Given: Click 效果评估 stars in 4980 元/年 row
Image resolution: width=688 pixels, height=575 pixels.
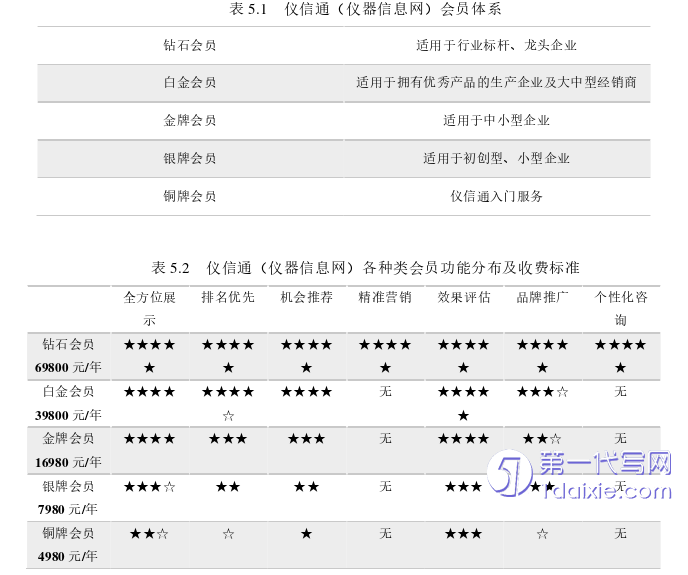Looking at the screenshot, I should (x=463, y=534).
